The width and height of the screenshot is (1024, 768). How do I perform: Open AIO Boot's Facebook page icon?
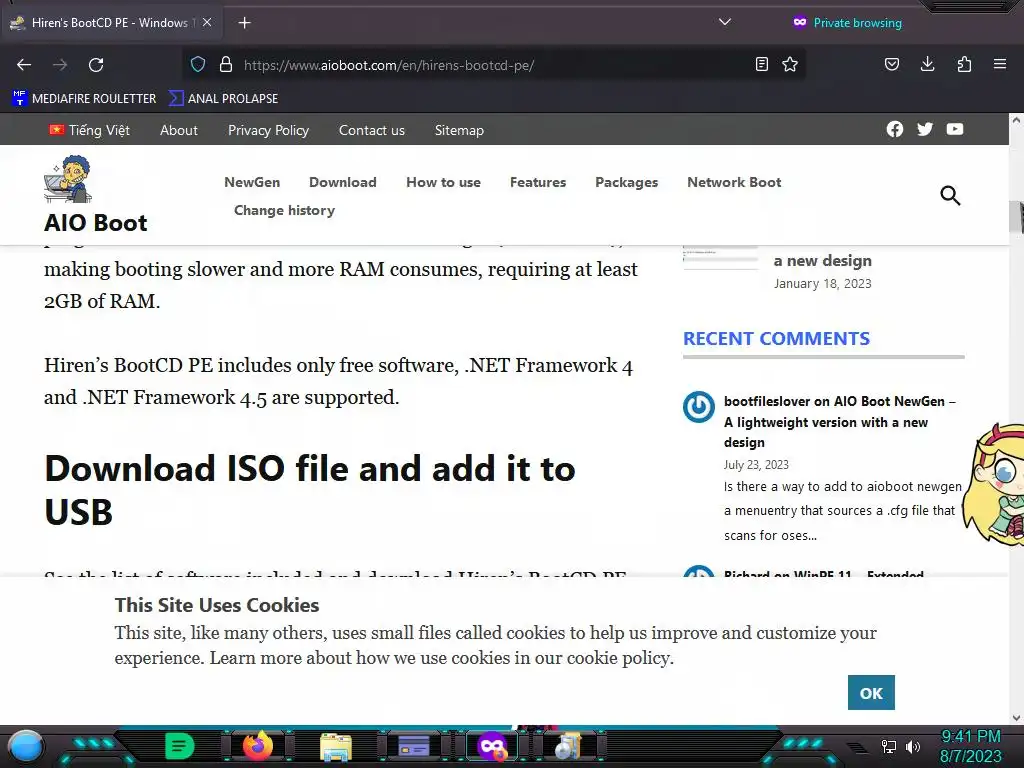click(x=895, y=129)
